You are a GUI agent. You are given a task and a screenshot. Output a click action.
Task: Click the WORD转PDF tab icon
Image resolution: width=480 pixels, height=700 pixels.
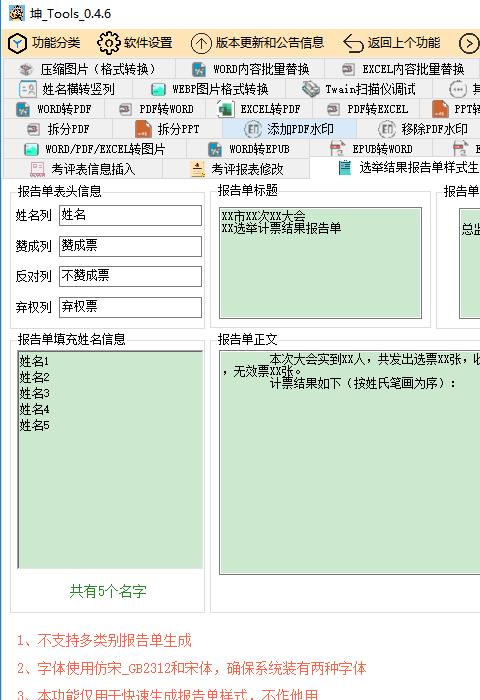23,109
